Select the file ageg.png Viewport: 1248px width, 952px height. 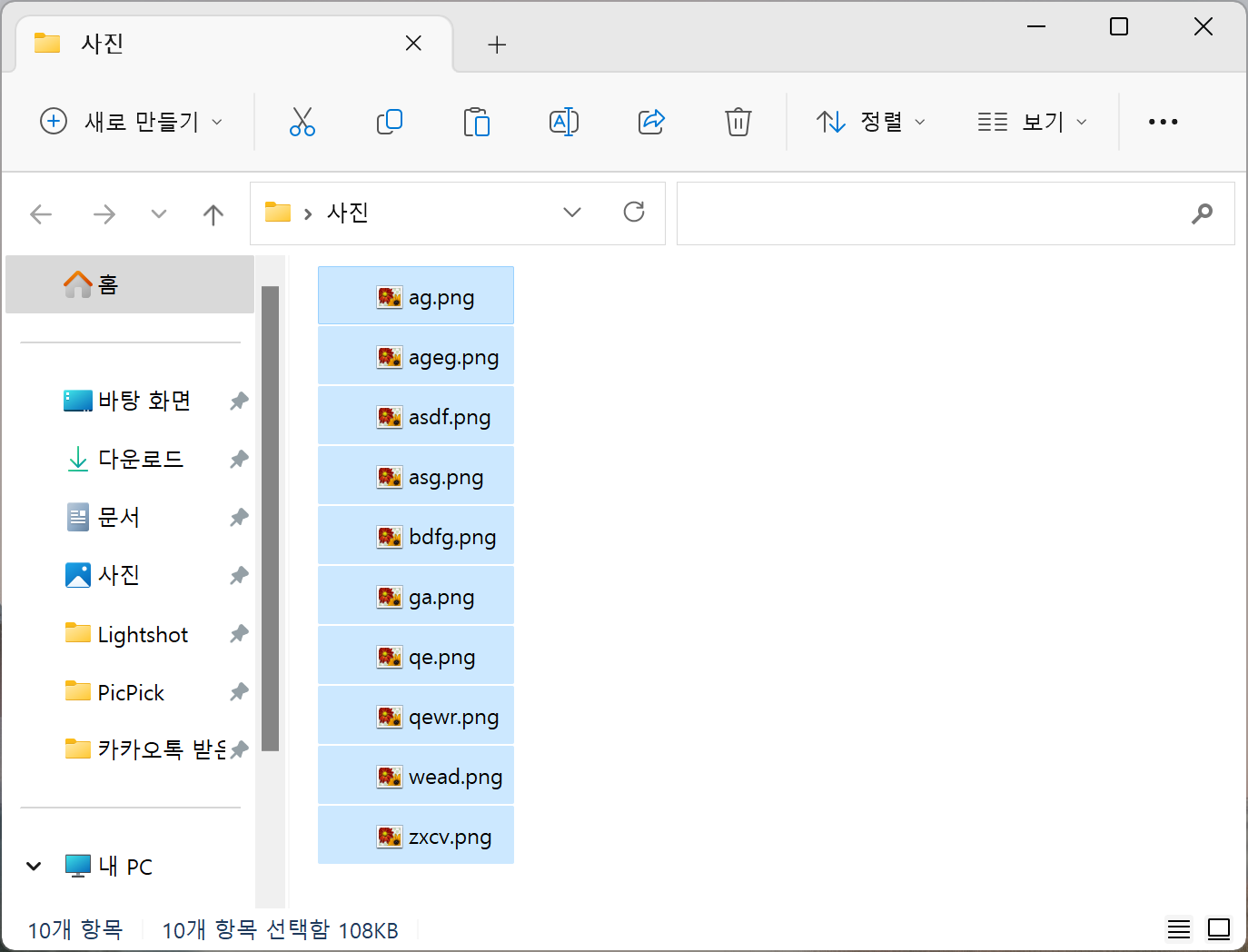416,356
